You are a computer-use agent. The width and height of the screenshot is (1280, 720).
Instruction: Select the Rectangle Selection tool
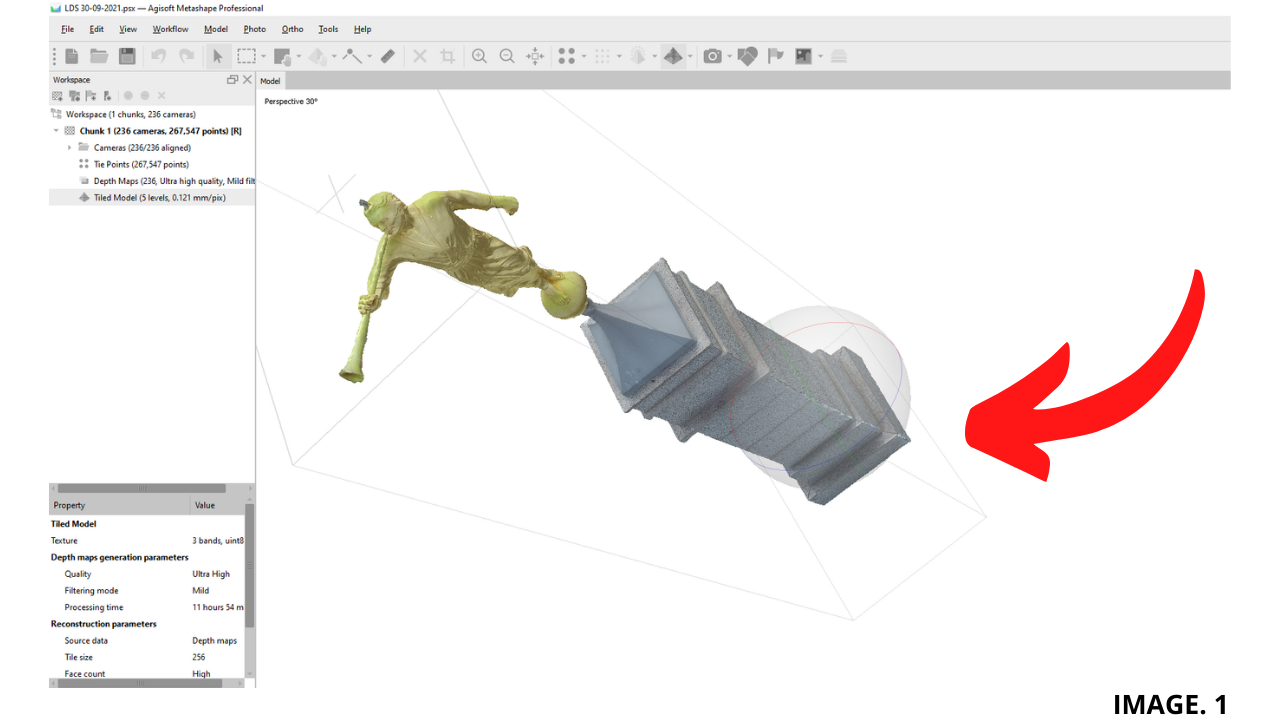(x=246, y=56)
